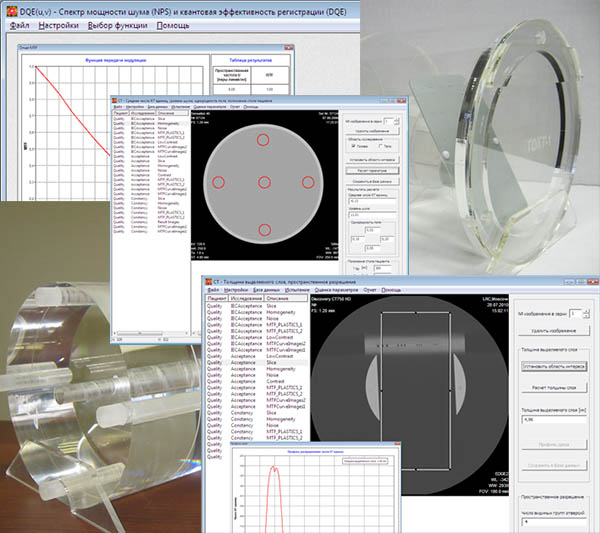Click the bottom red ROI circle on phantom

[x=264, y=230]
